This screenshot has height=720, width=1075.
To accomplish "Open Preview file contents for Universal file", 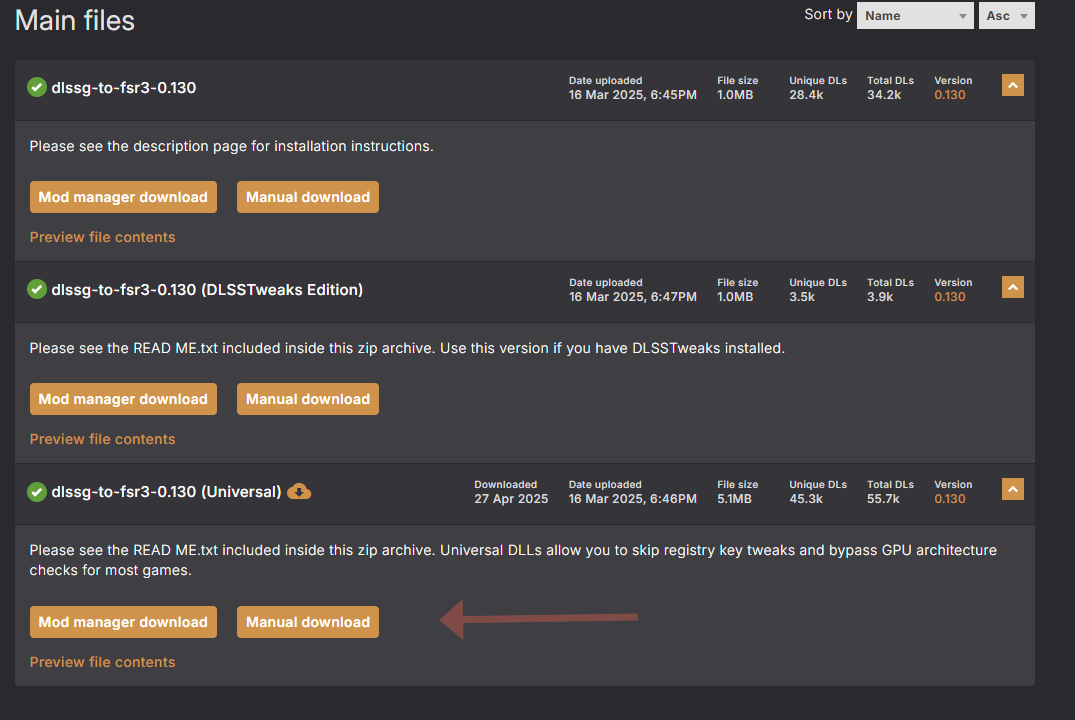I will point(102,662).
